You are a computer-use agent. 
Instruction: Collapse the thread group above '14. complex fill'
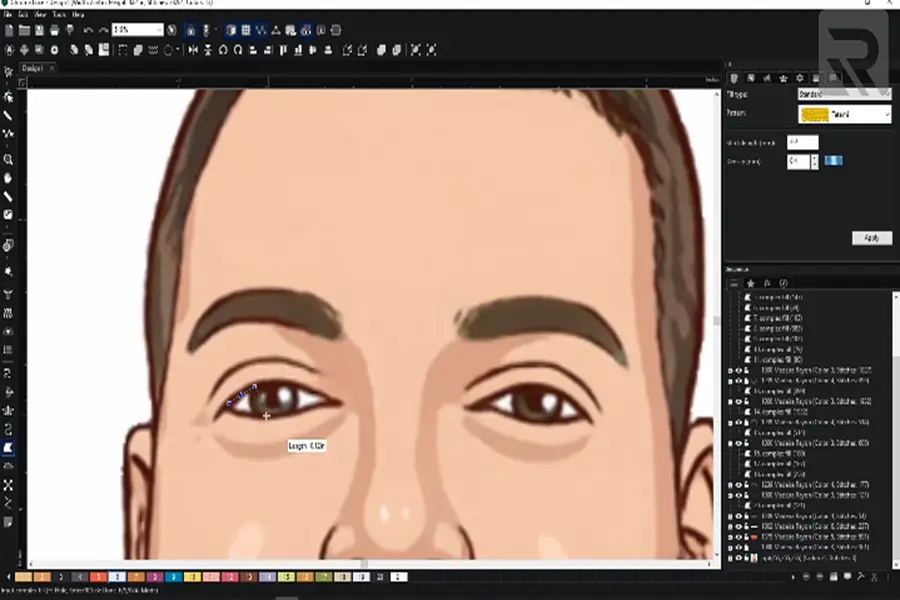click(x=731, y=401)
